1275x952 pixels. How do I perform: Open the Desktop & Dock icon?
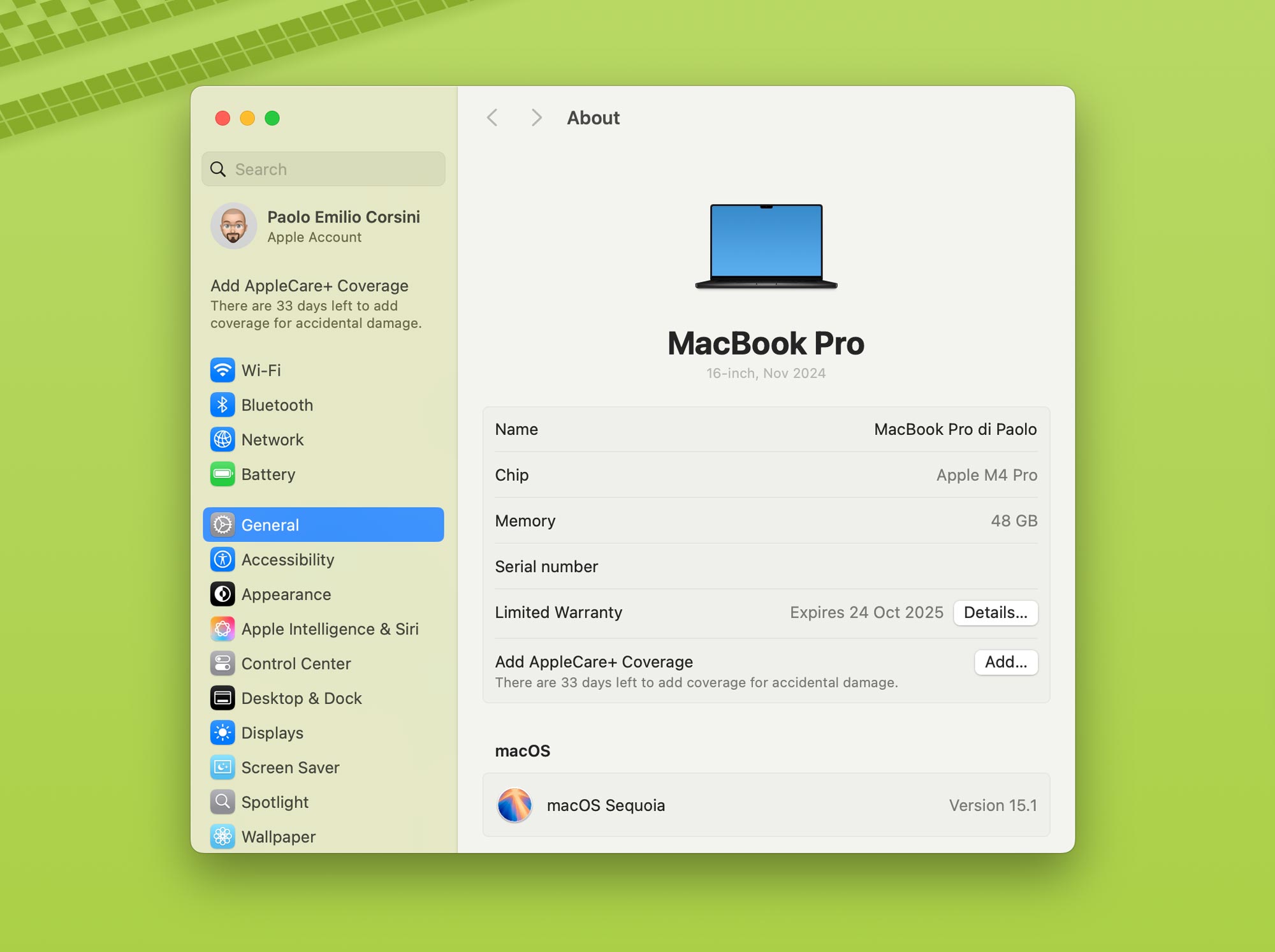222,698
